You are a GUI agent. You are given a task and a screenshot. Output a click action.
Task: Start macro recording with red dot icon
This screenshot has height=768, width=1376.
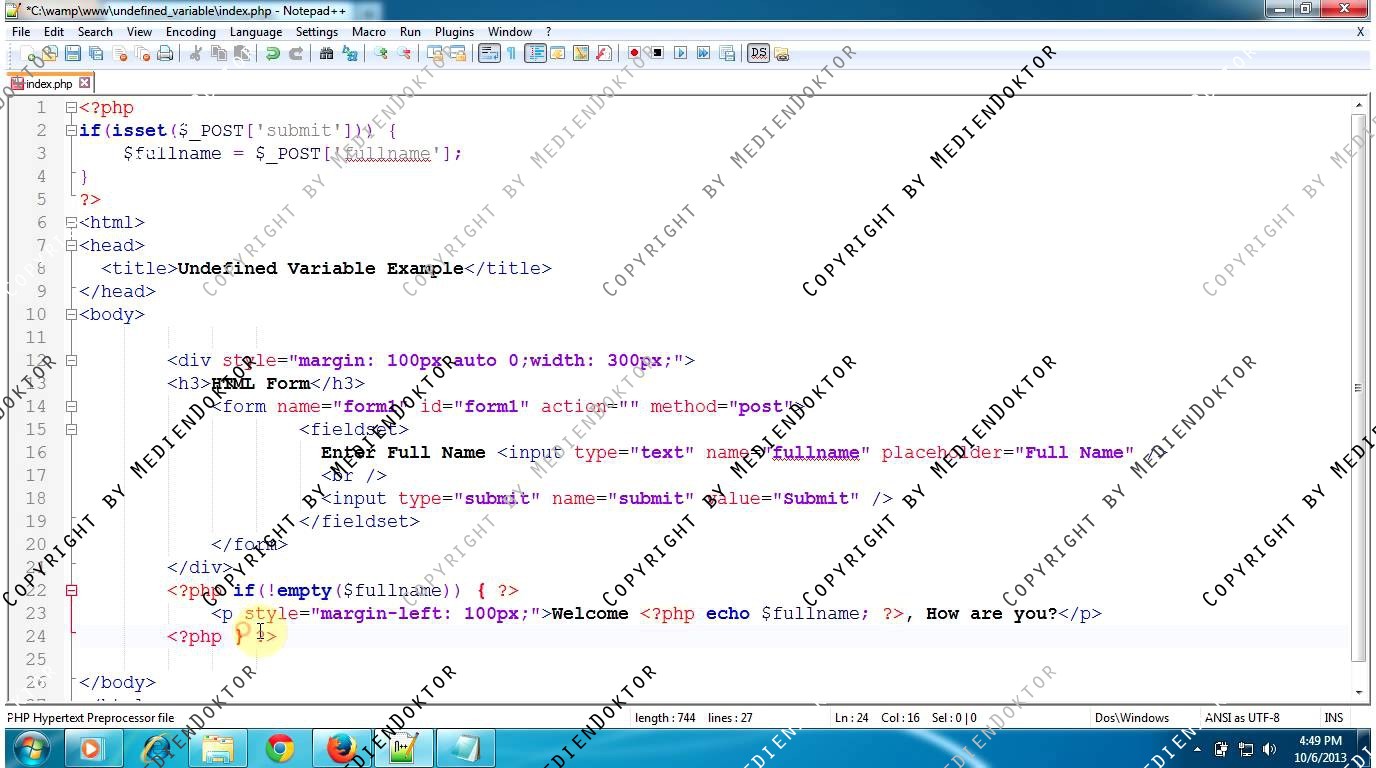[634, 54]
